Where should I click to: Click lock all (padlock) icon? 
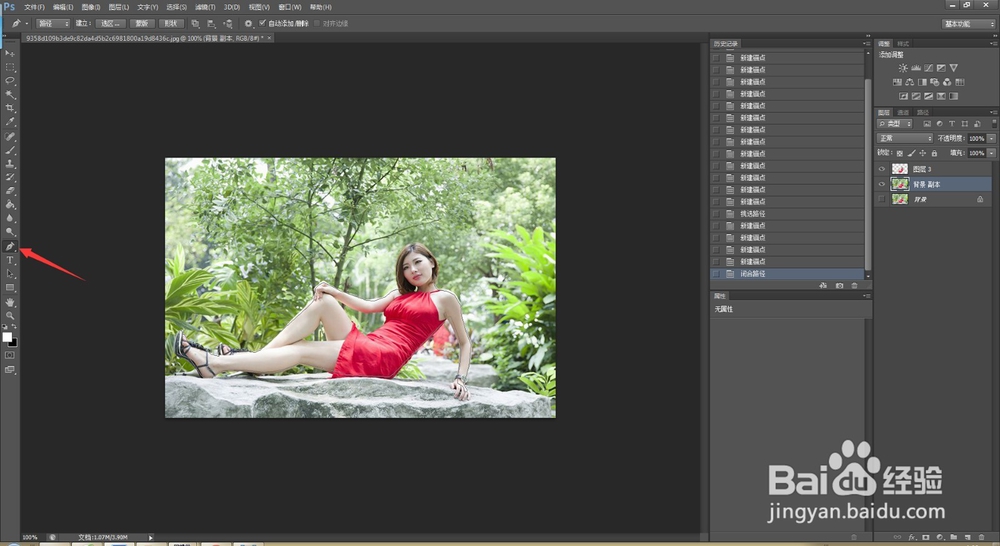point(934,153)
